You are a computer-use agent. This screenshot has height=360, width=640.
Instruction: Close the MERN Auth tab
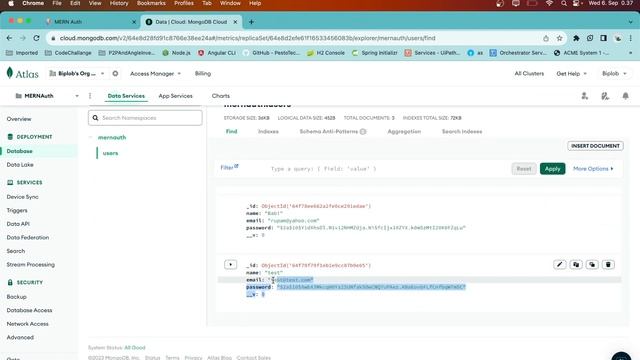[x=134, y=22]
